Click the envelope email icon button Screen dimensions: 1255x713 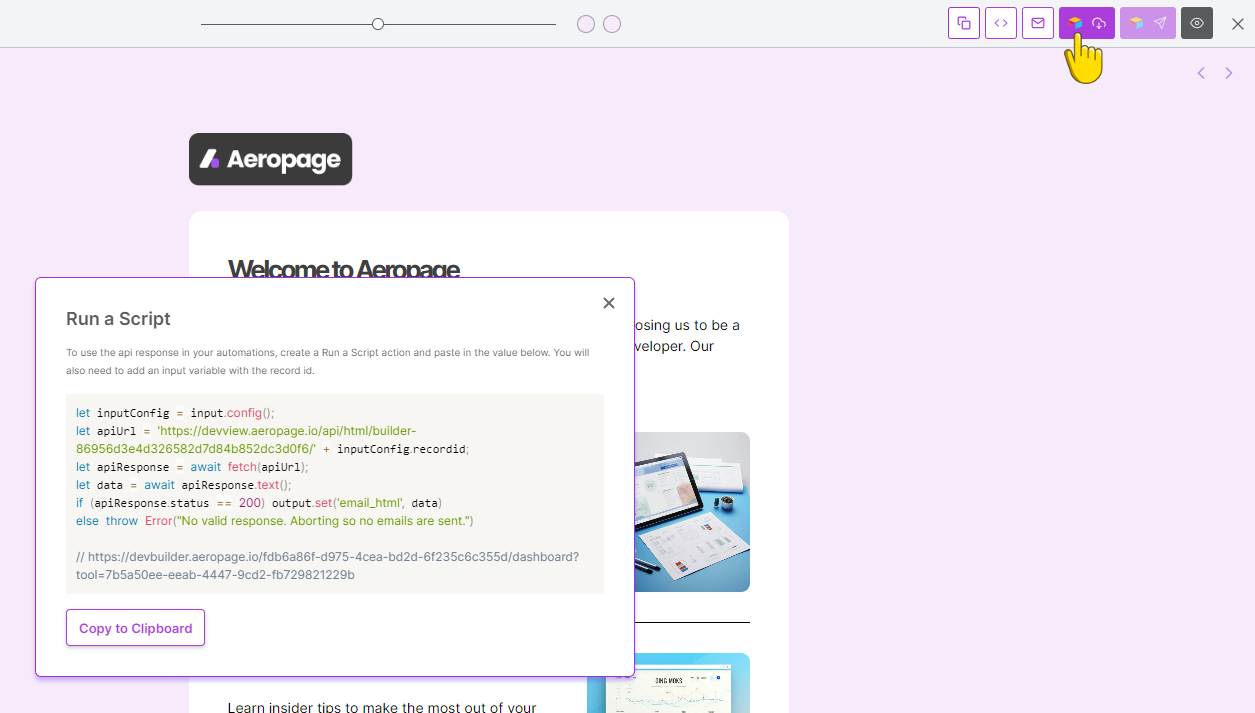click(1038, 23)
